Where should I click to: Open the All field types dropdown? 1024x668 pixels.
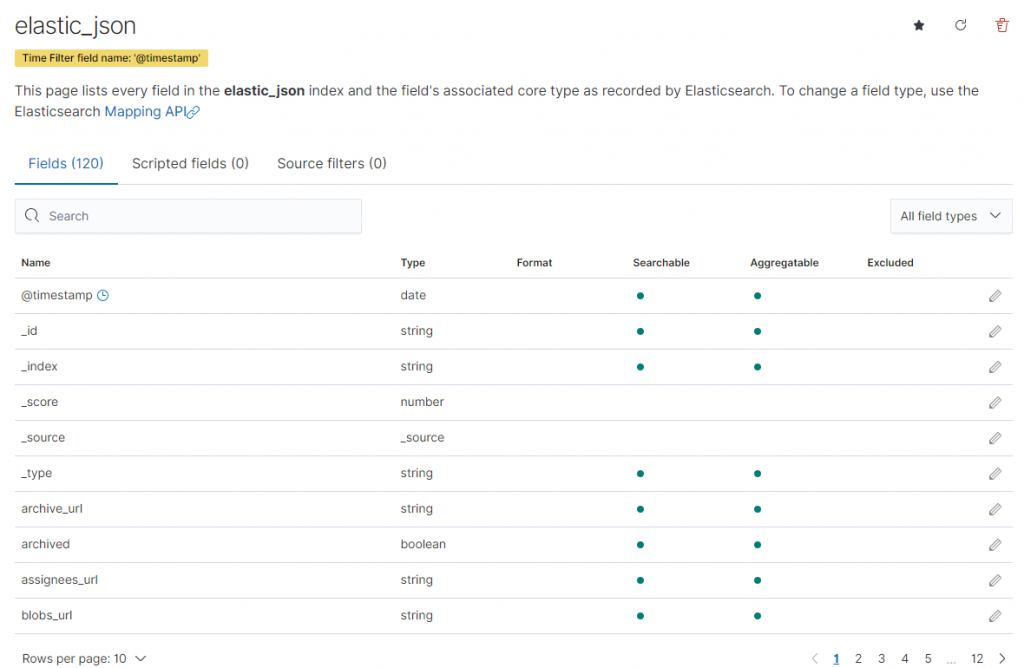(x=951, y=216)
